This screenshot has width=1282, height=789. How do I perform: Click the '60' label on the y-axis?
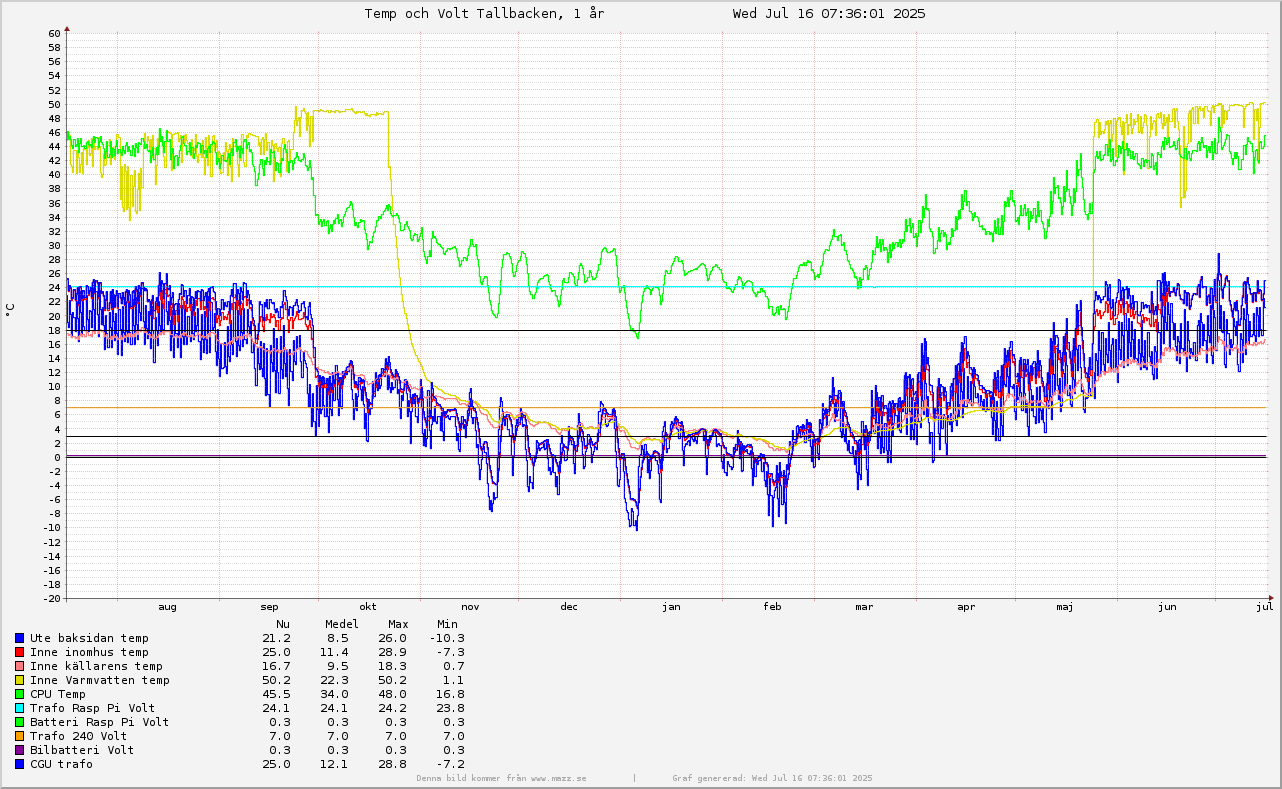(55, 33)
